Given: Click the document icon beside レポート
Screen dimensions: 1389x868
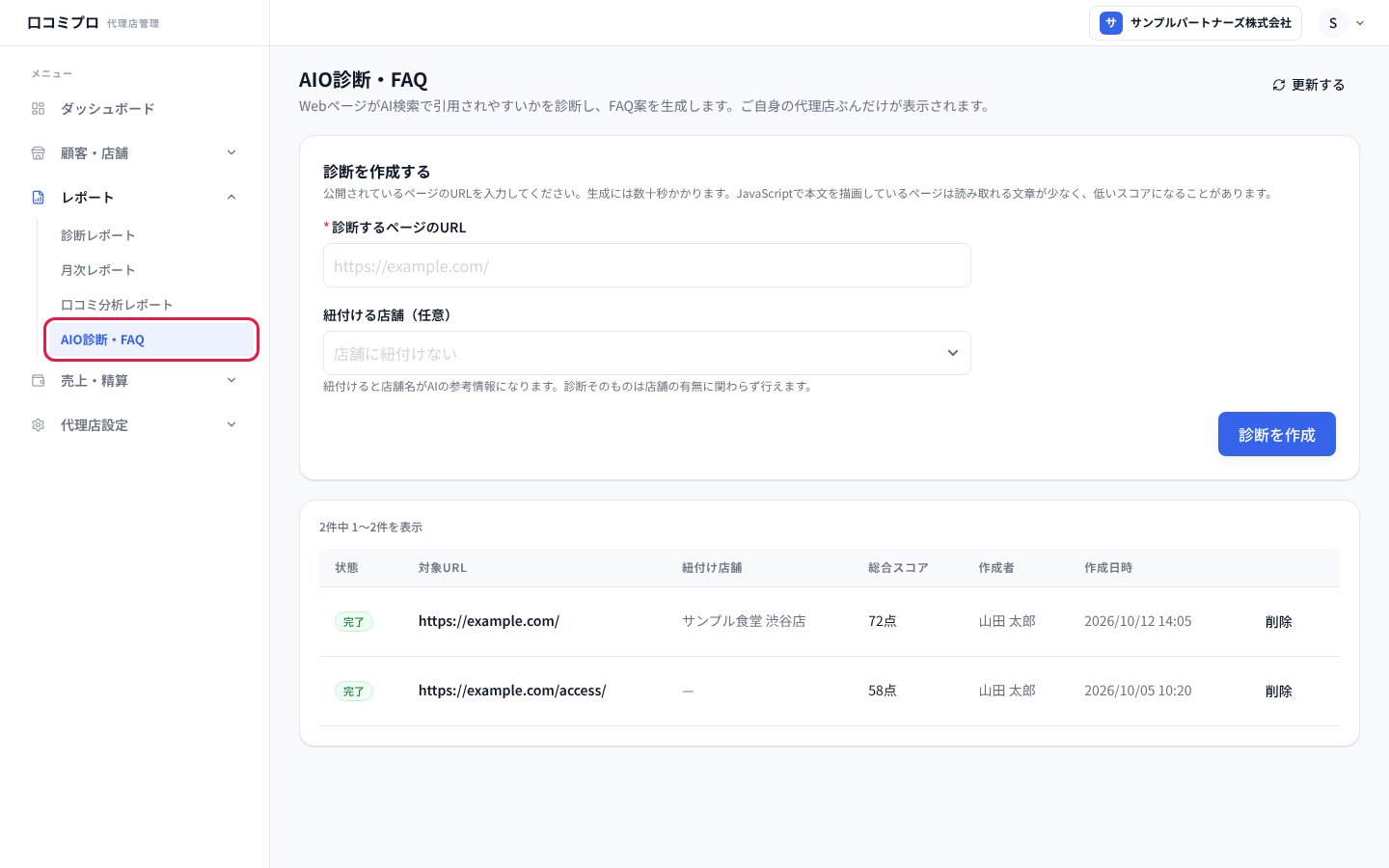Looking at the screenshot, I should tap(39, 198).
